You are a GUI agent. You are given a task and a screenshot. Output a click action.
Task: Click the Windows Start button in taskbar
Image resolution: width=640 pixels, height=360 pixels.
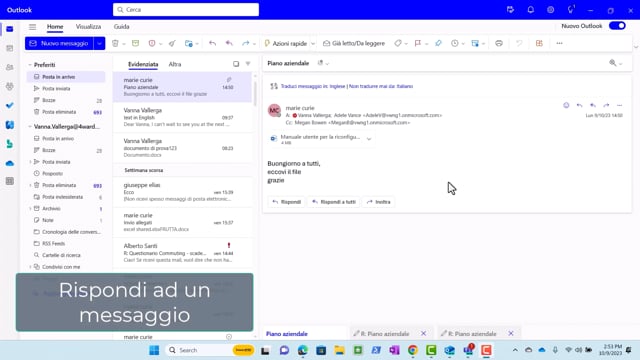tap(154, 350)
